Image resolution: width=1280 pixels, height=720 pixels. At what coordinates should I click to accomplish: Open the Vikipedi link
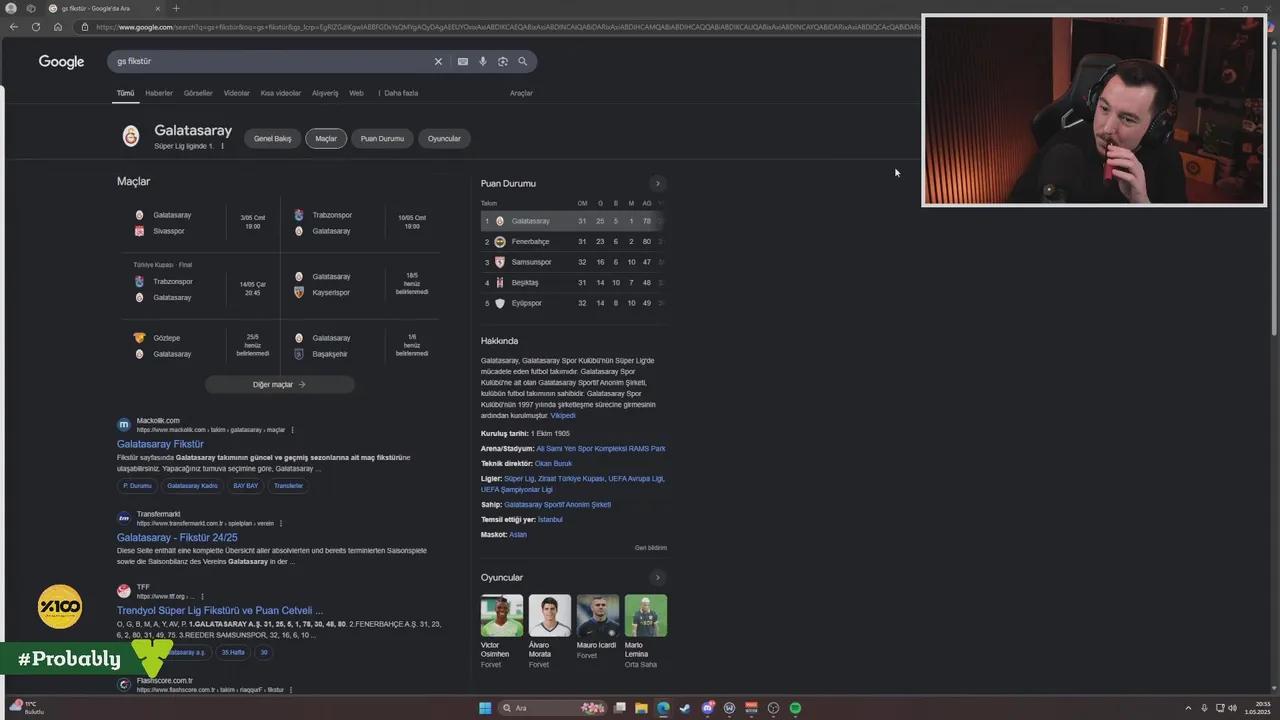[x=563, y=415]
